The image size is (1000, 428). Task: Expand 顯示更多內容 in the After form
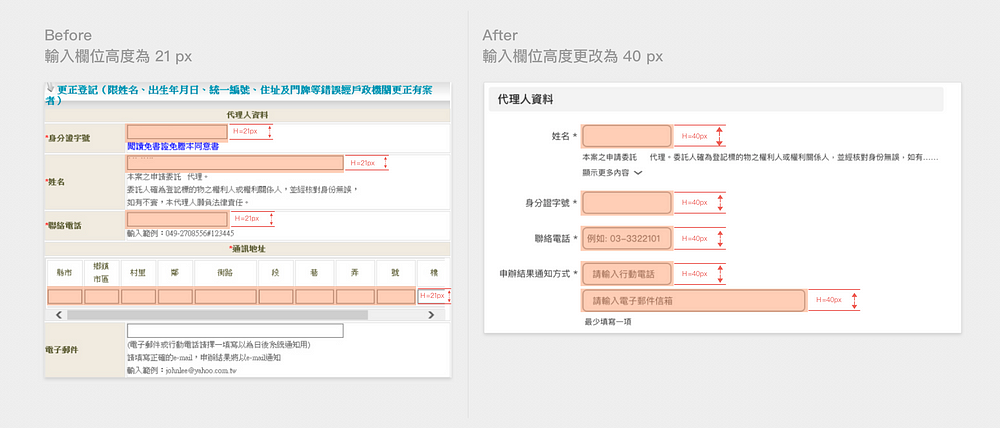pos(612,172)
